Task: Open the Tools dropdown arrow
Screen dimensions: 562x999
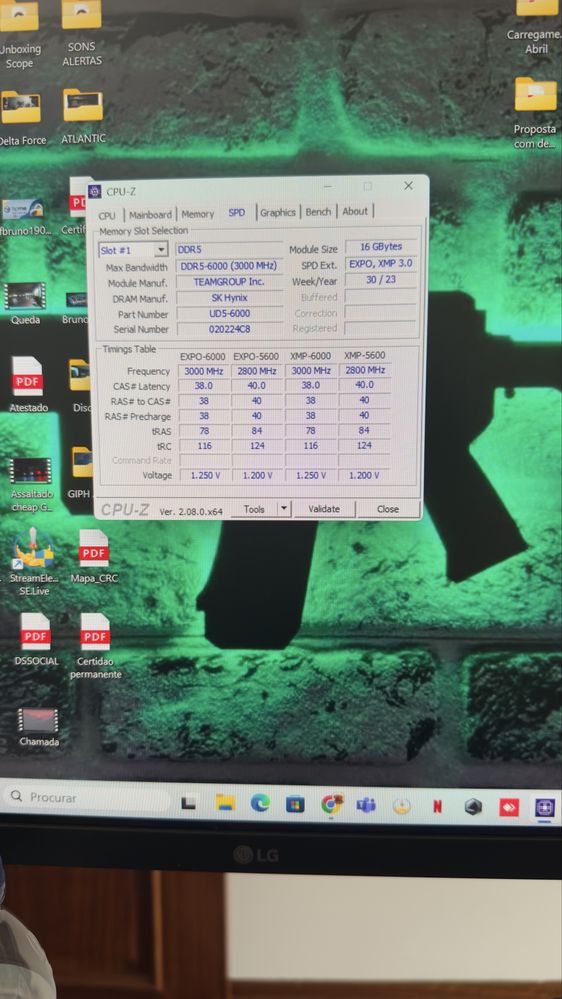Action: pos(285,508)
